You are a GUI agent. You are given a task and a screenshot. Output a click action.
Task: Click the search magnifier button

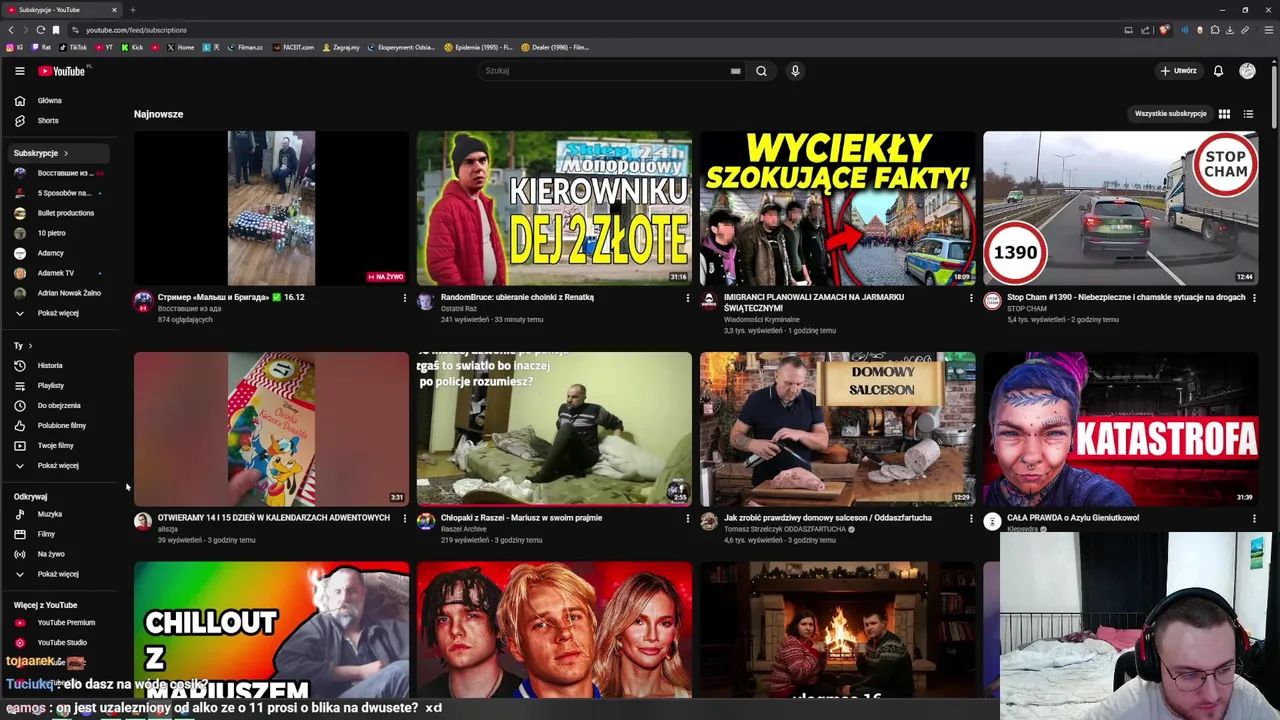point(761,71)
